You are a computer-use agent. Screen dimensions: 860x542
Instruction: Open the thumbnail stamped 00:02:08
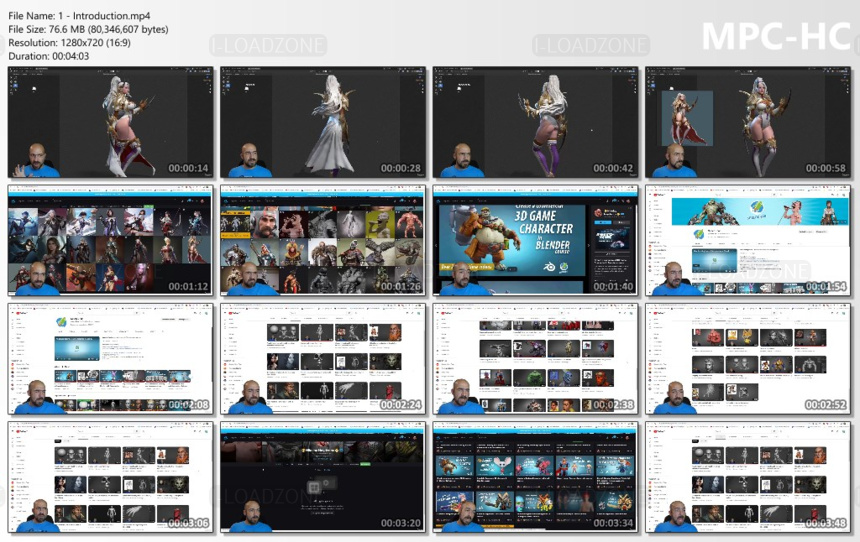[x=111, y=359]
